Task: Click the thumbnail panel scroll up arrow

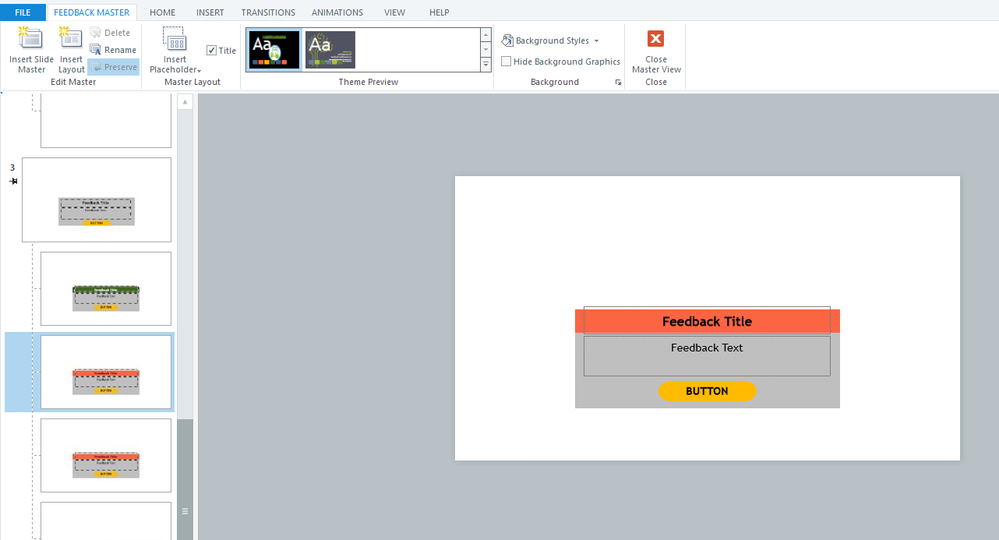Action: [185, 102]
